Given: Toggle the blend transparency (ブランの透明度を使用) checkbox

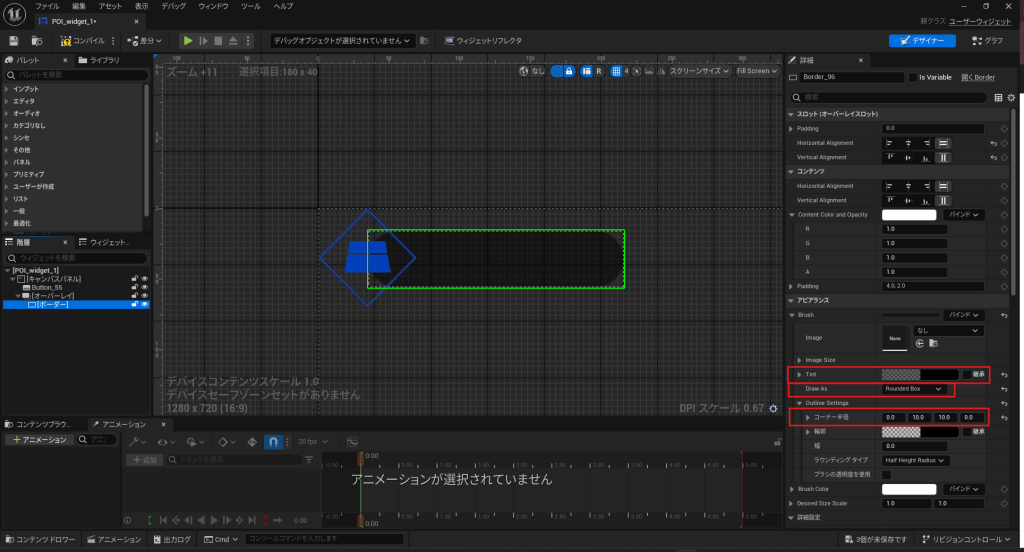Looking at the screenshot, I should tap(887, 474).
